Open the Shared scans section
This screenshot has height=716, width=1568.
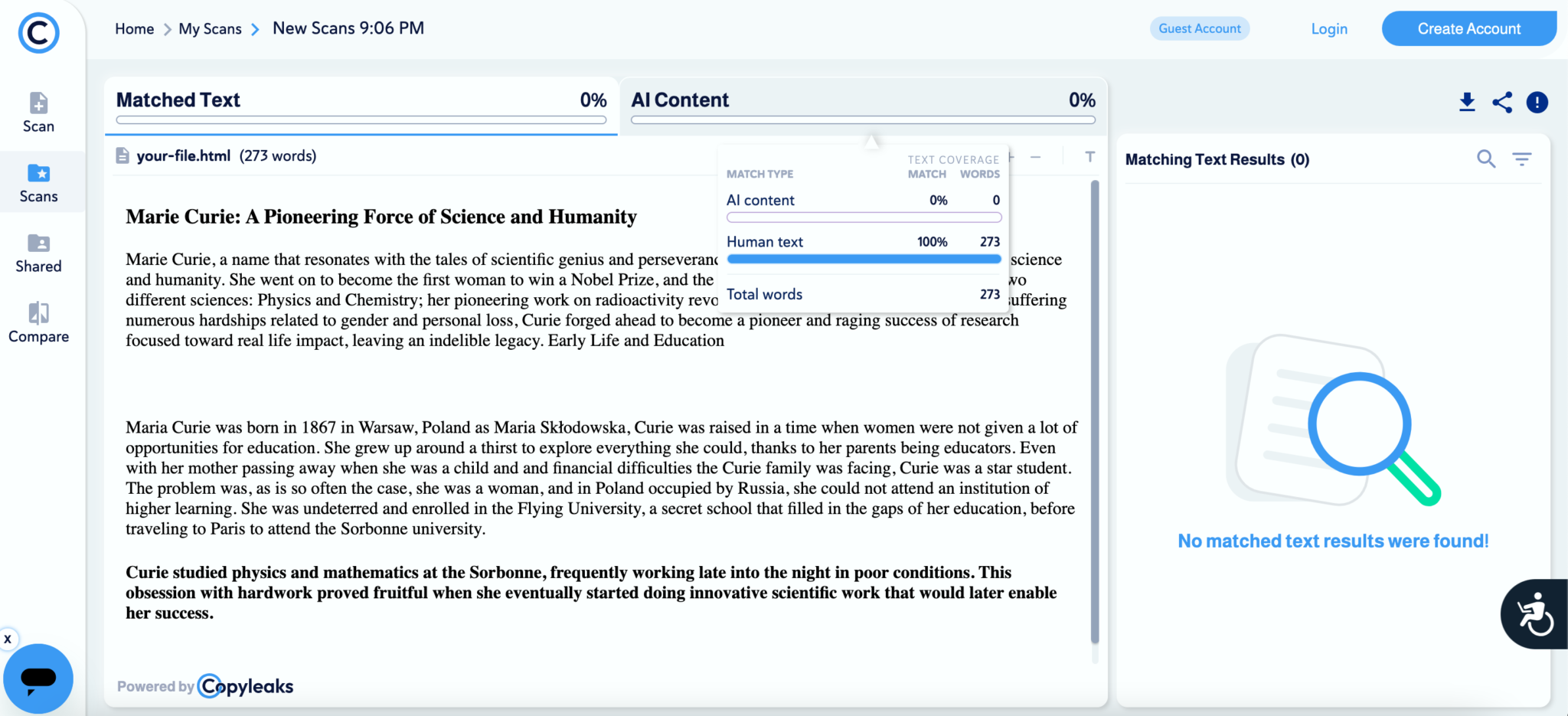point(38,253)
